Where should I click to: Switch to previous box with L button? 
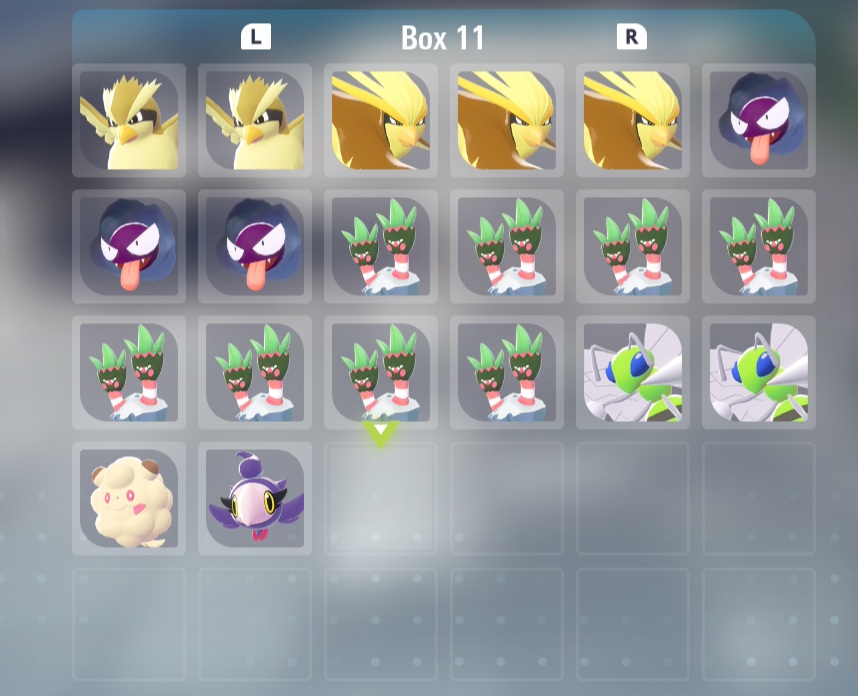coord(256,37)
